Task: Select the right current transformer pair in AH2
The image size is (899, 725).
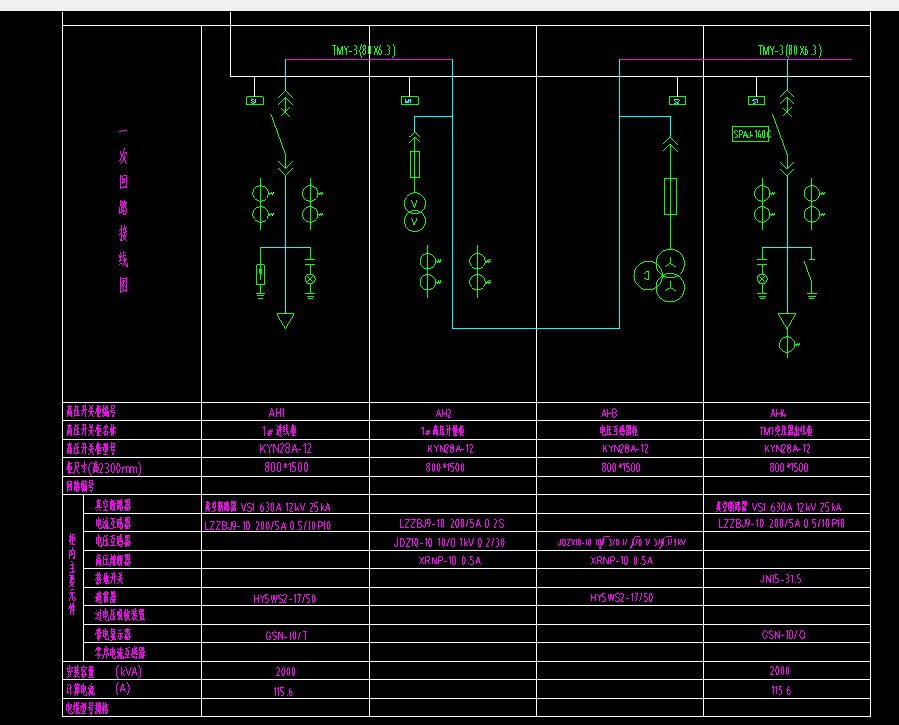Action: [479, 271]
